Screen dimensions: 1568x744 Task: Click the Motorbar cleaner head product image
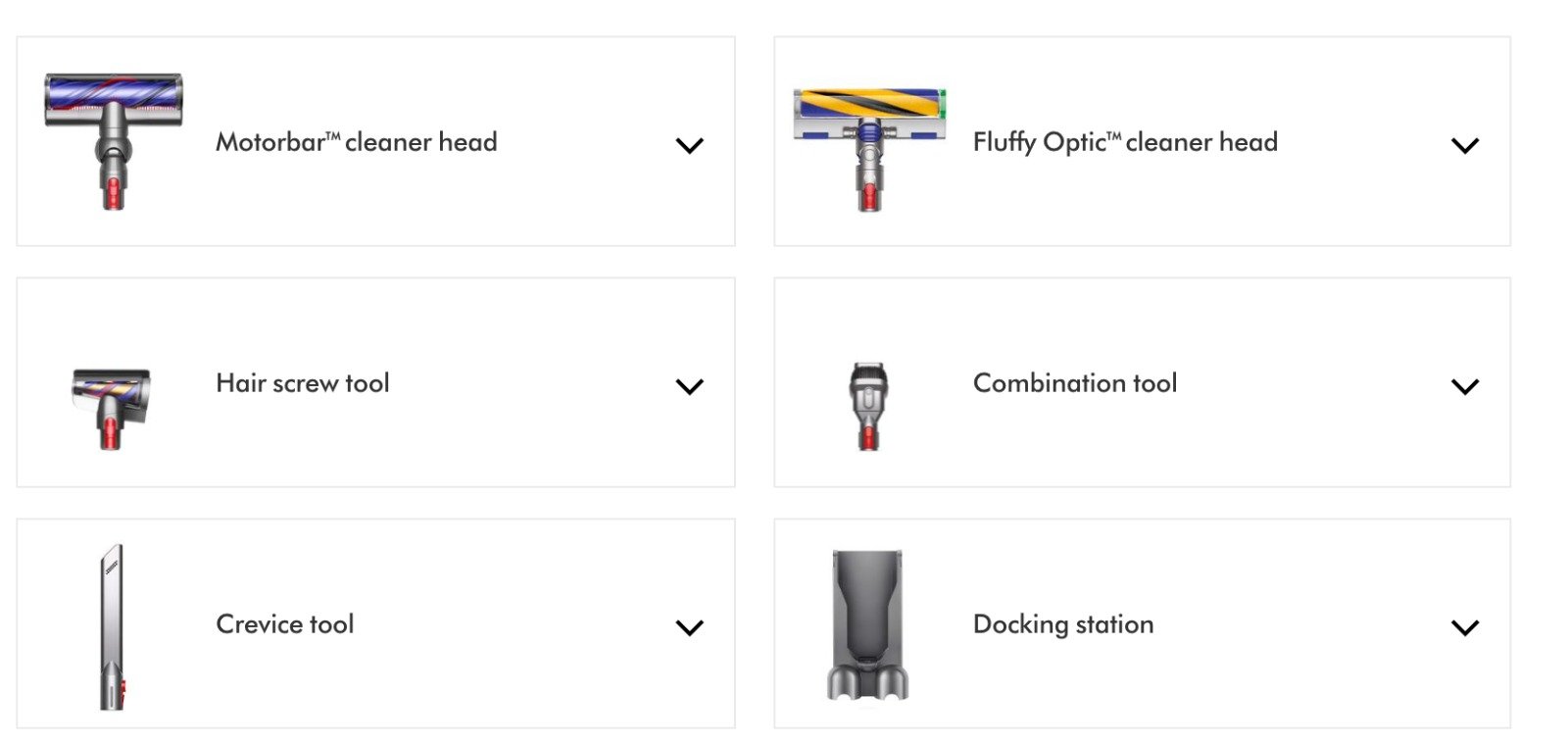tap(113, 140)
